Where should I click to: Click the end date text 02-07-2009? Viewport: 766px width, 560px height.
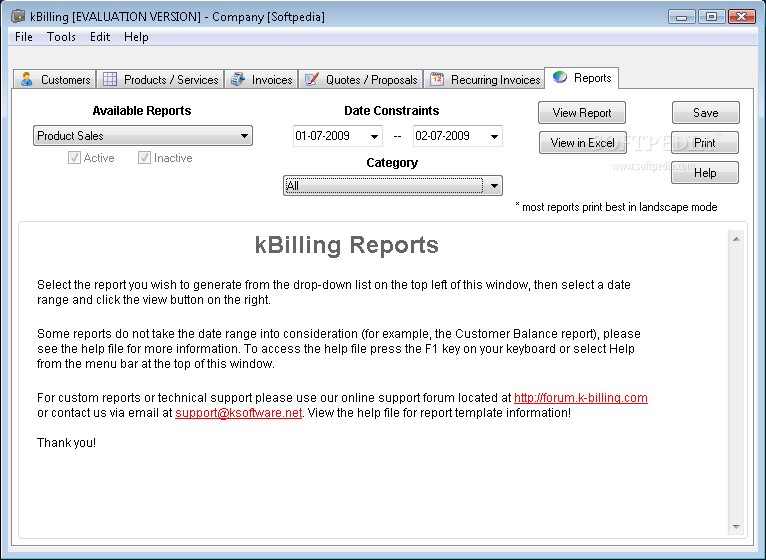click(x=443, y=136)
